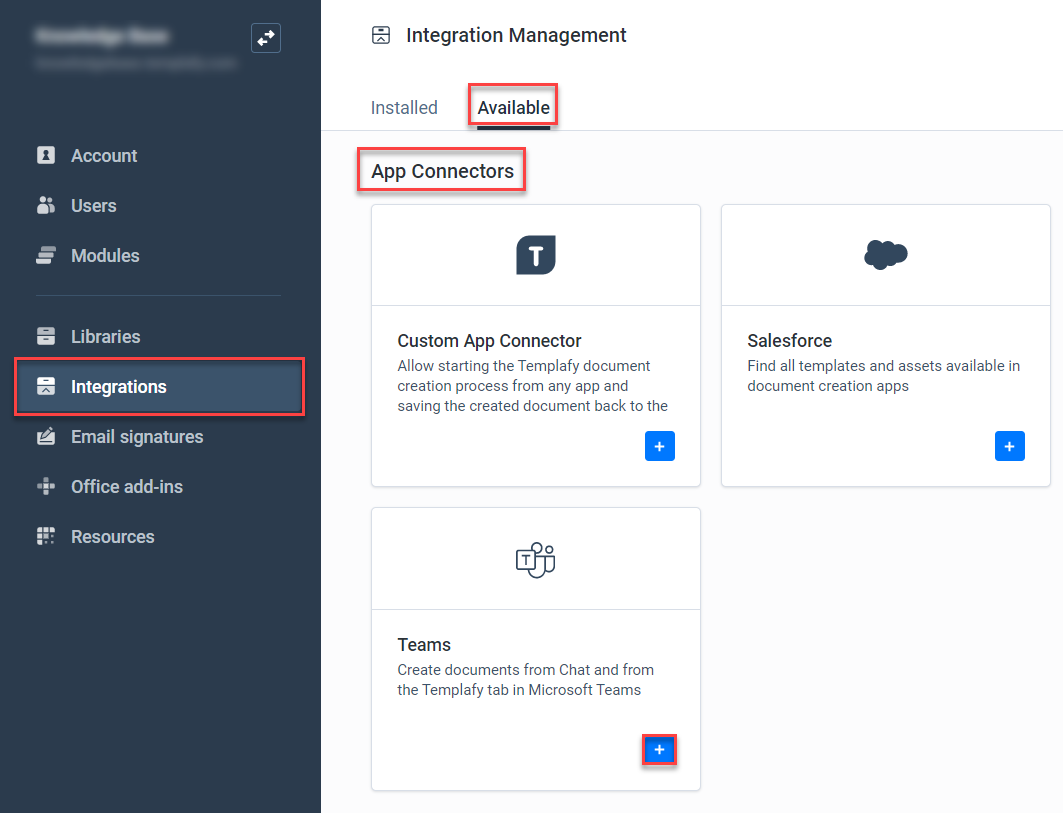Click the Salesforce cloud logo

(x=885, y=255)
